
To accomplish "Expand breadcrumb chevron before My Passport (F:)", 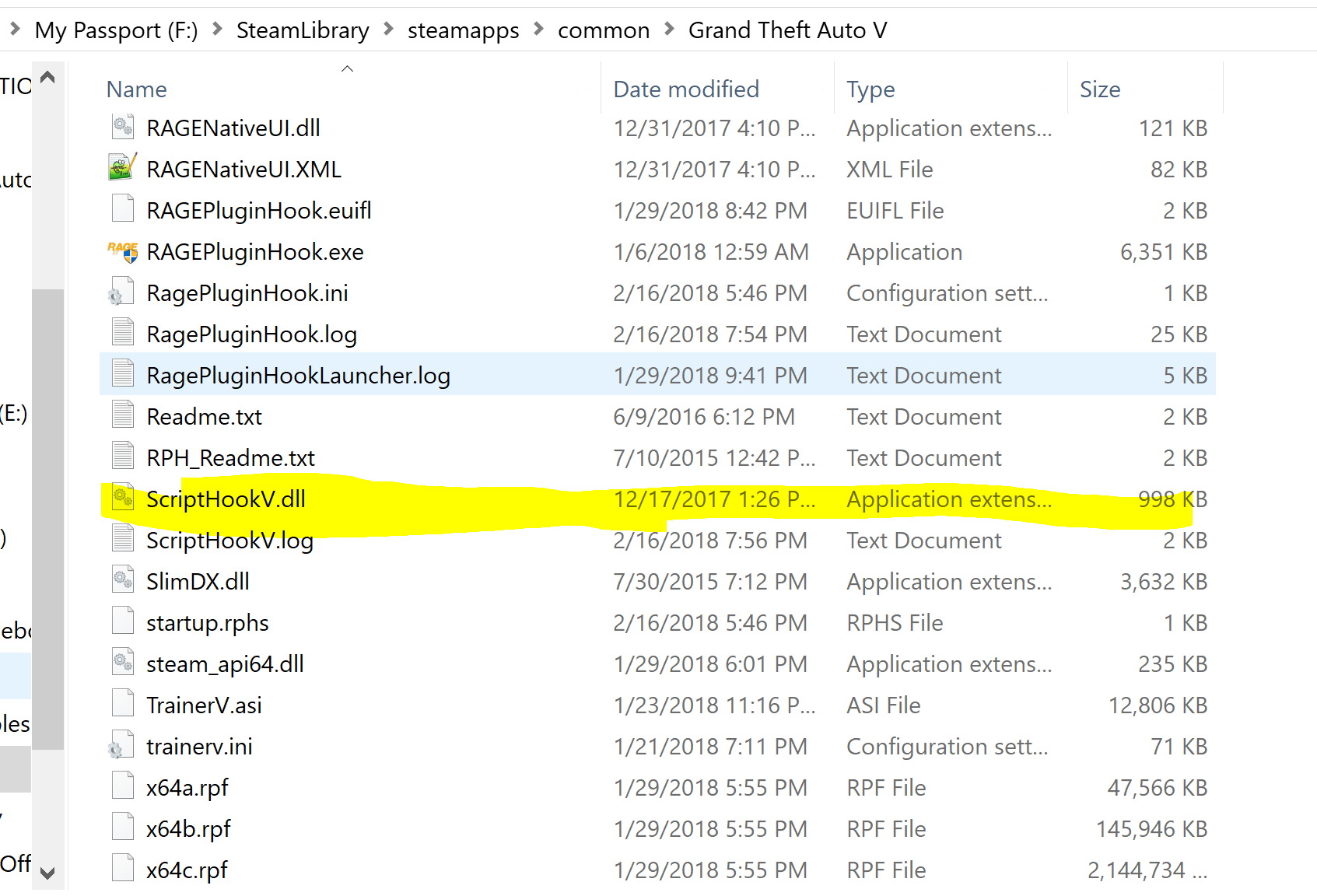I will click(15, 30).
